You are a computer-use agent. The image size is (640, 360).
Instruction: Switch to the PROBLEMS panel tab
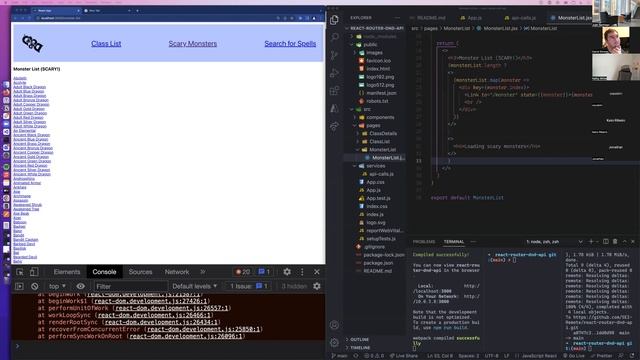[424, 242]
